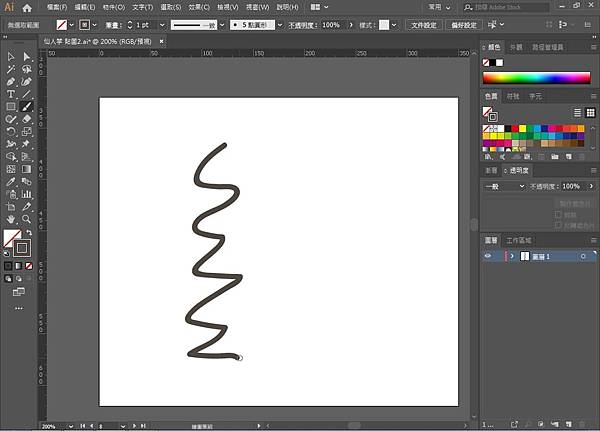Select the Direct Selection tool

click(x=26, y=57)
